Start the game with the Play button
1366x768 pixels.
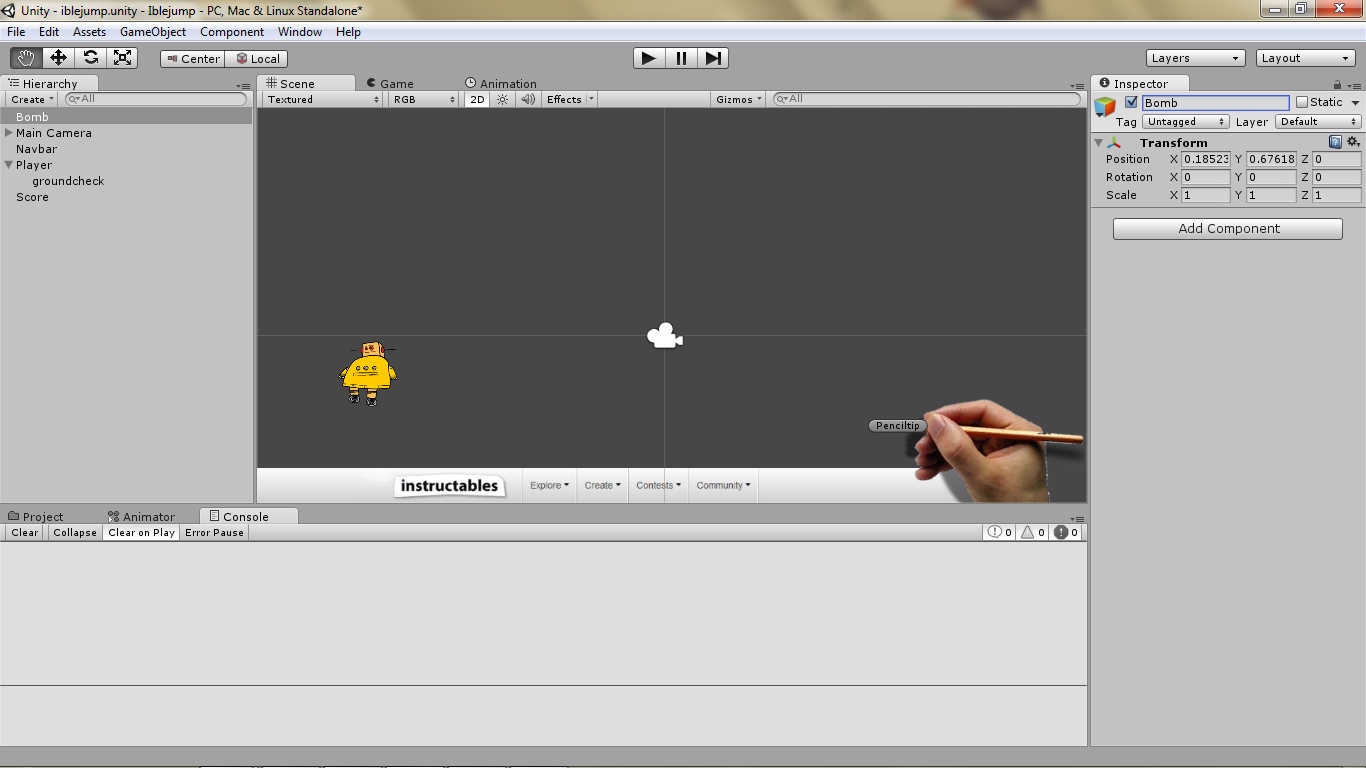point(649,58)
